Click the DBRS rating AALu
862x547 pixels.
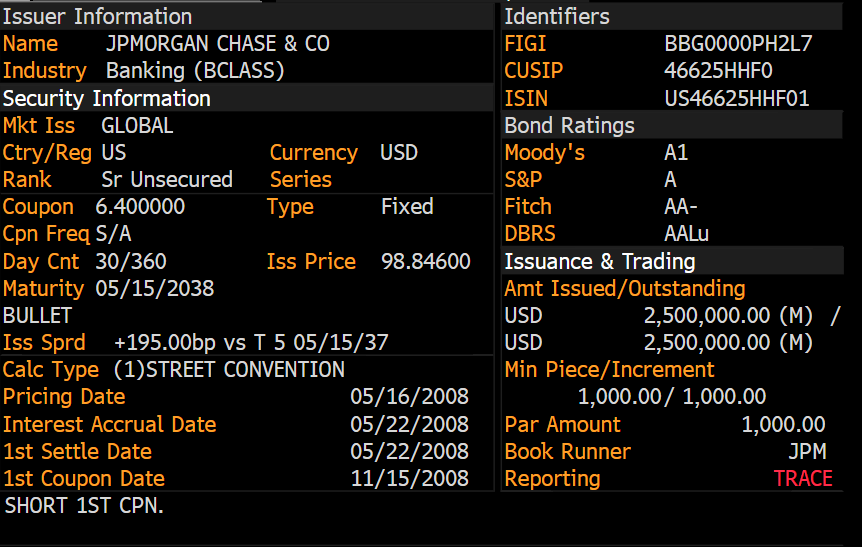pyautogui.click(x=687, y=234)
